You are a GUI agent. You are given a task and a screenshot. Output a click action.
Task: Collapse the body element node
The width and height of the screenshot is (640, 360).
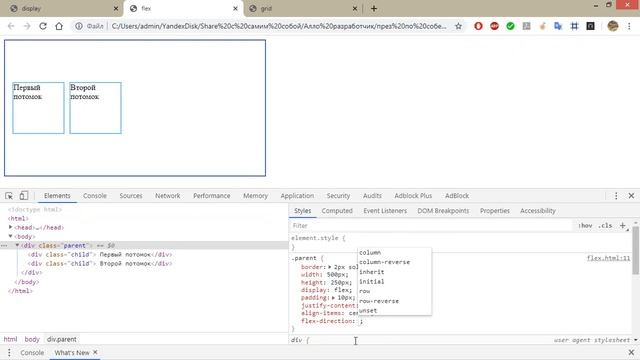(11, 236)
